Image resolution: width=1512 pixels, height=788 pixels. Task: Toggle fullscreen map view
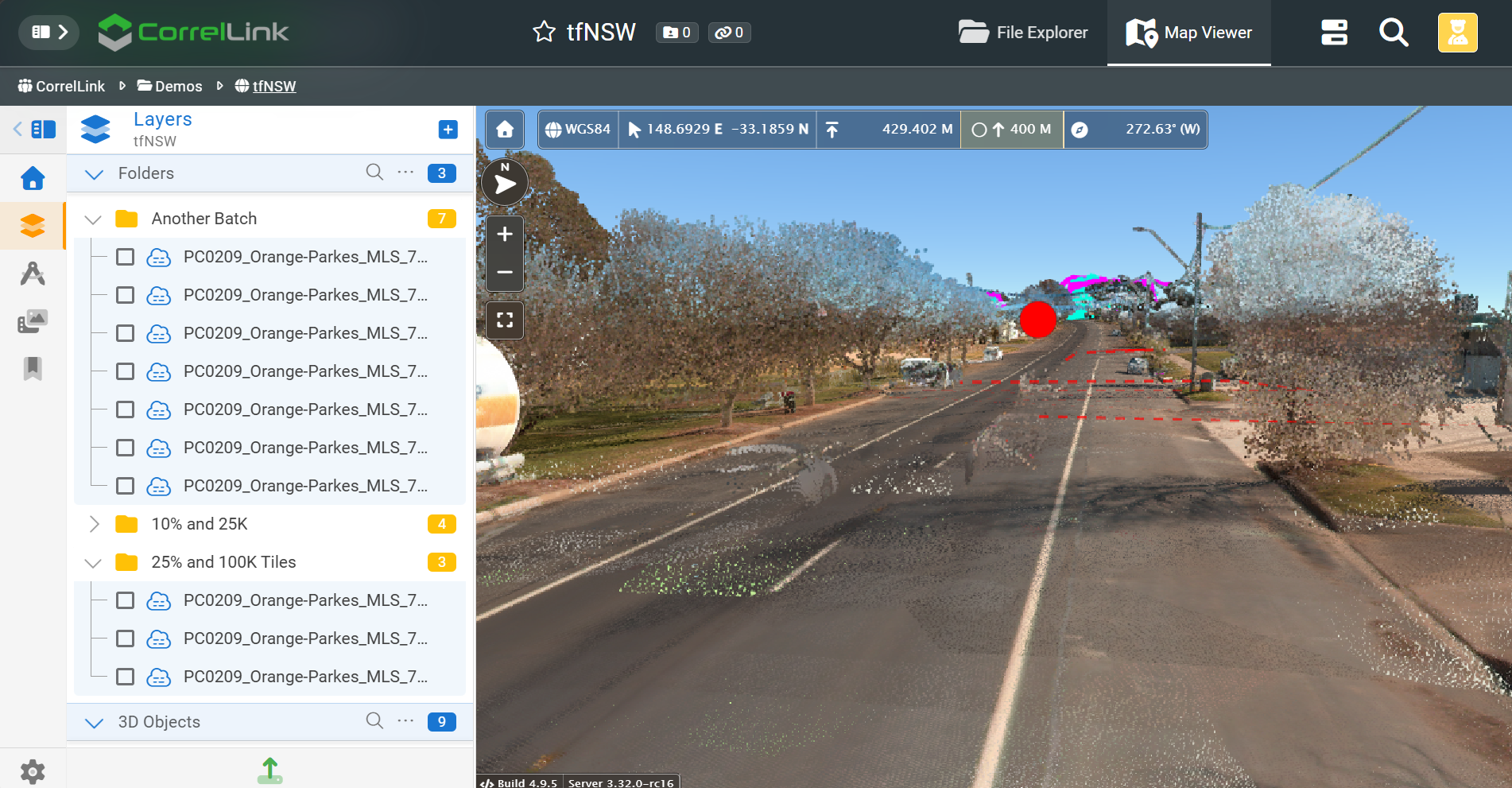tap(505, 320)
